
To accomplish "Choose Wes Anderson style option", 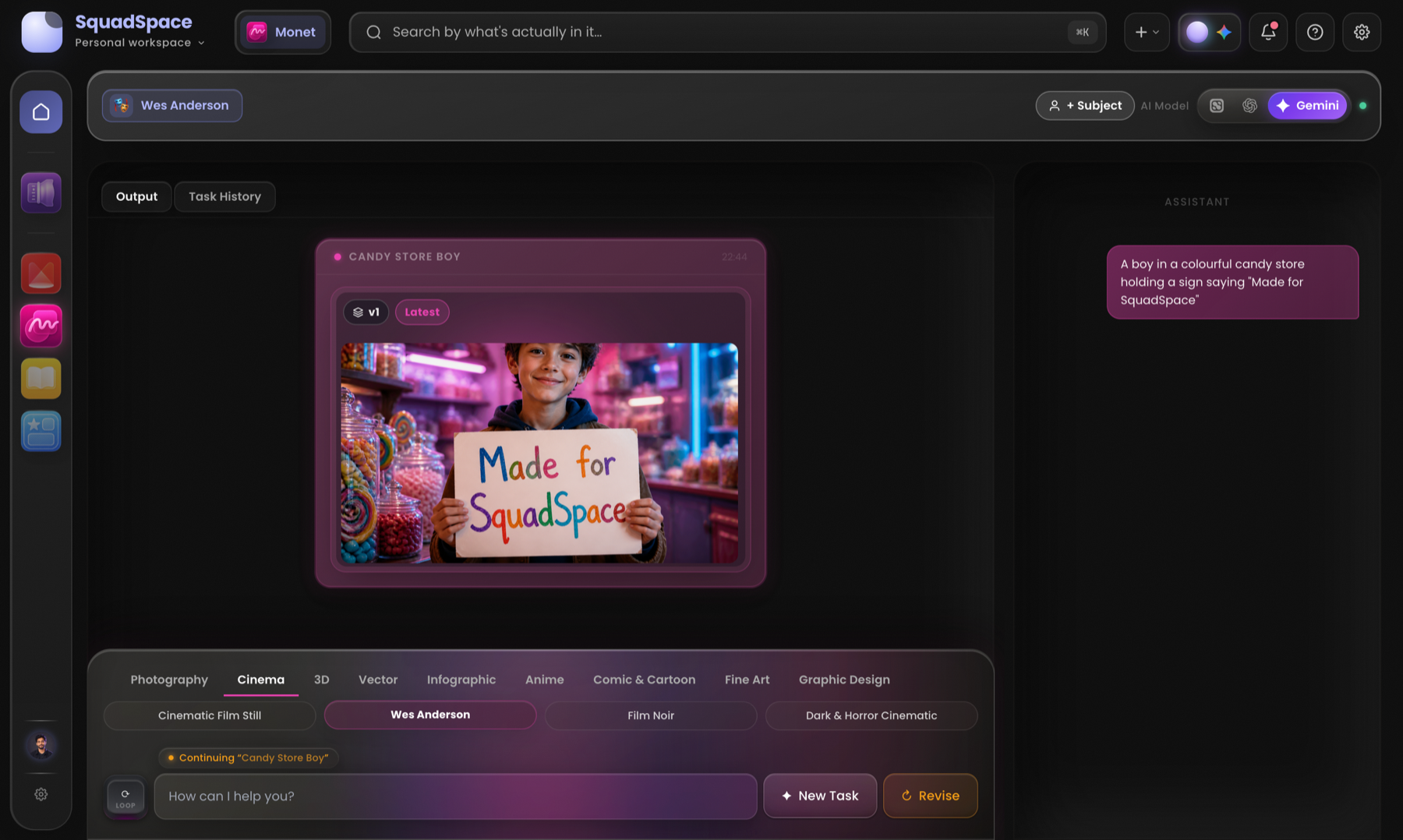I will (x=430, y=715).
